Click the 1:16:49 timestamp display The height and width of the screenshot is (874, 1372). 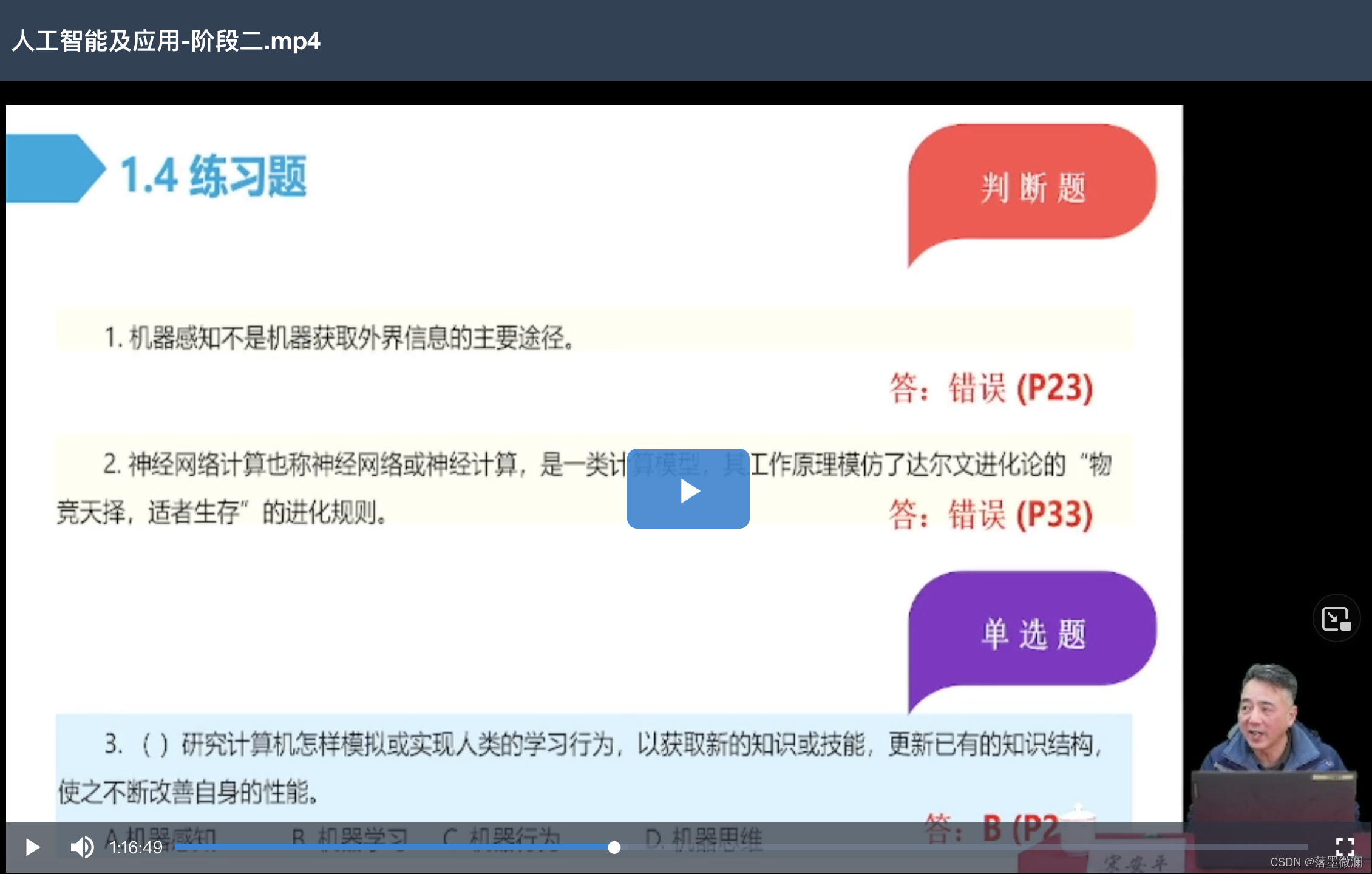(136, 847)
